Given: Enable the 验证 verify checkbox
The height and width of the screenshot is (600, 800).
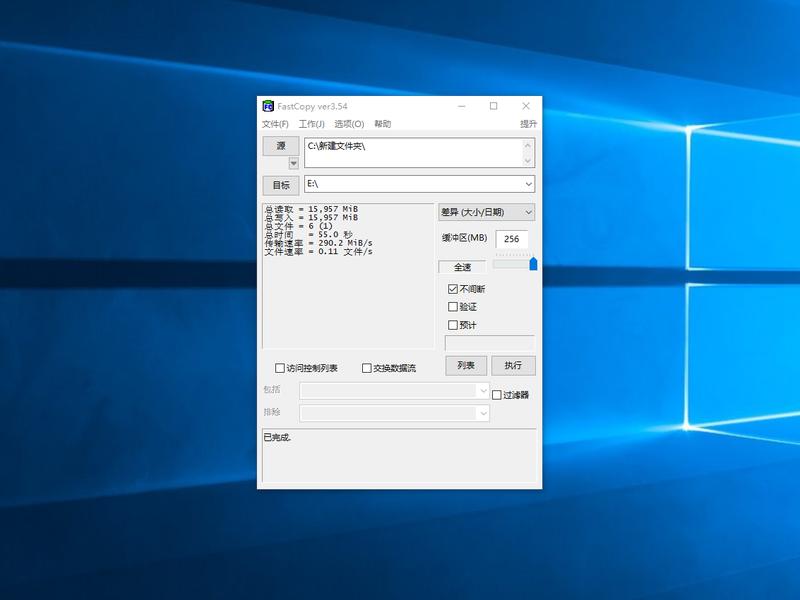Looking at the screenshot, I should point(453,307).
